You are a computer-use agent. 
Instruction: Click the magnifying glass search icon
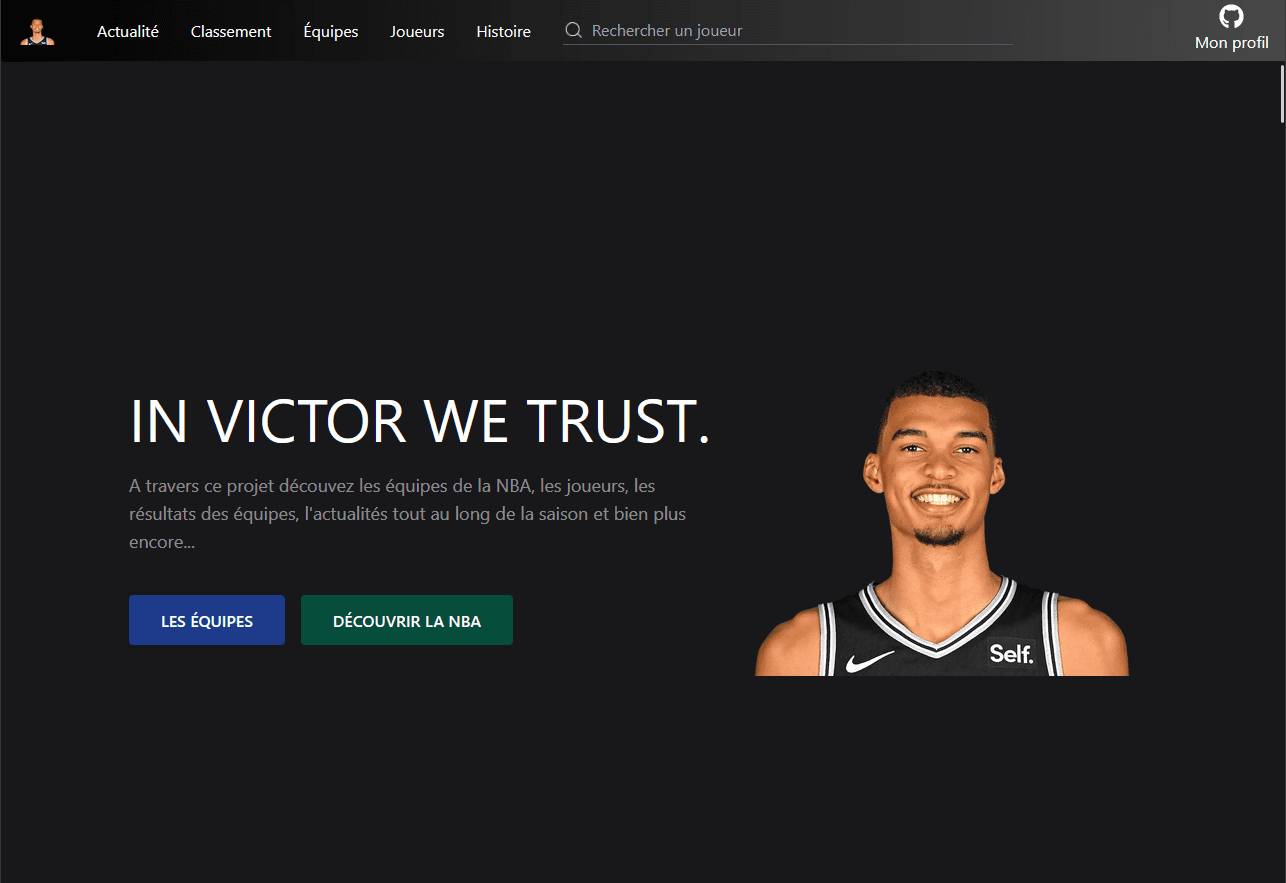tap(573, 30)
